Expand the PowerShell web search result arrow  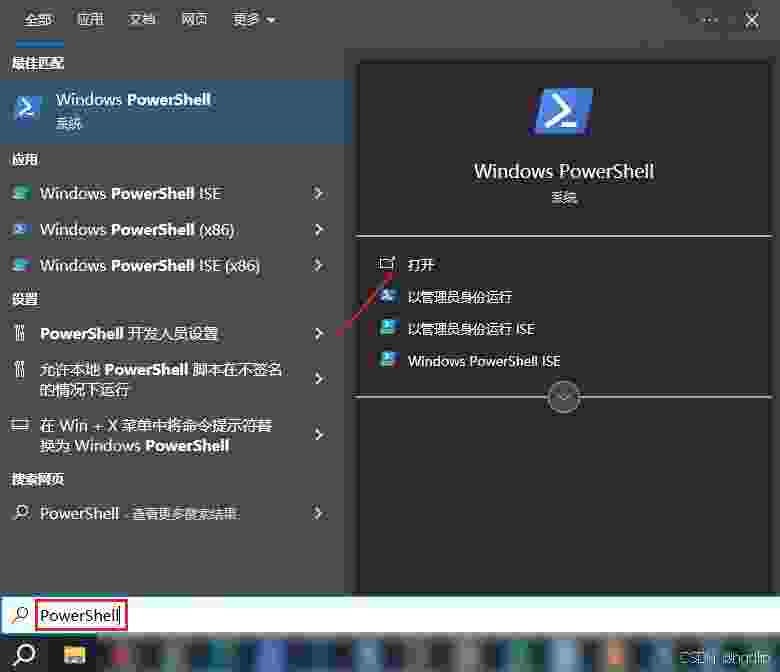click(318, 512)
